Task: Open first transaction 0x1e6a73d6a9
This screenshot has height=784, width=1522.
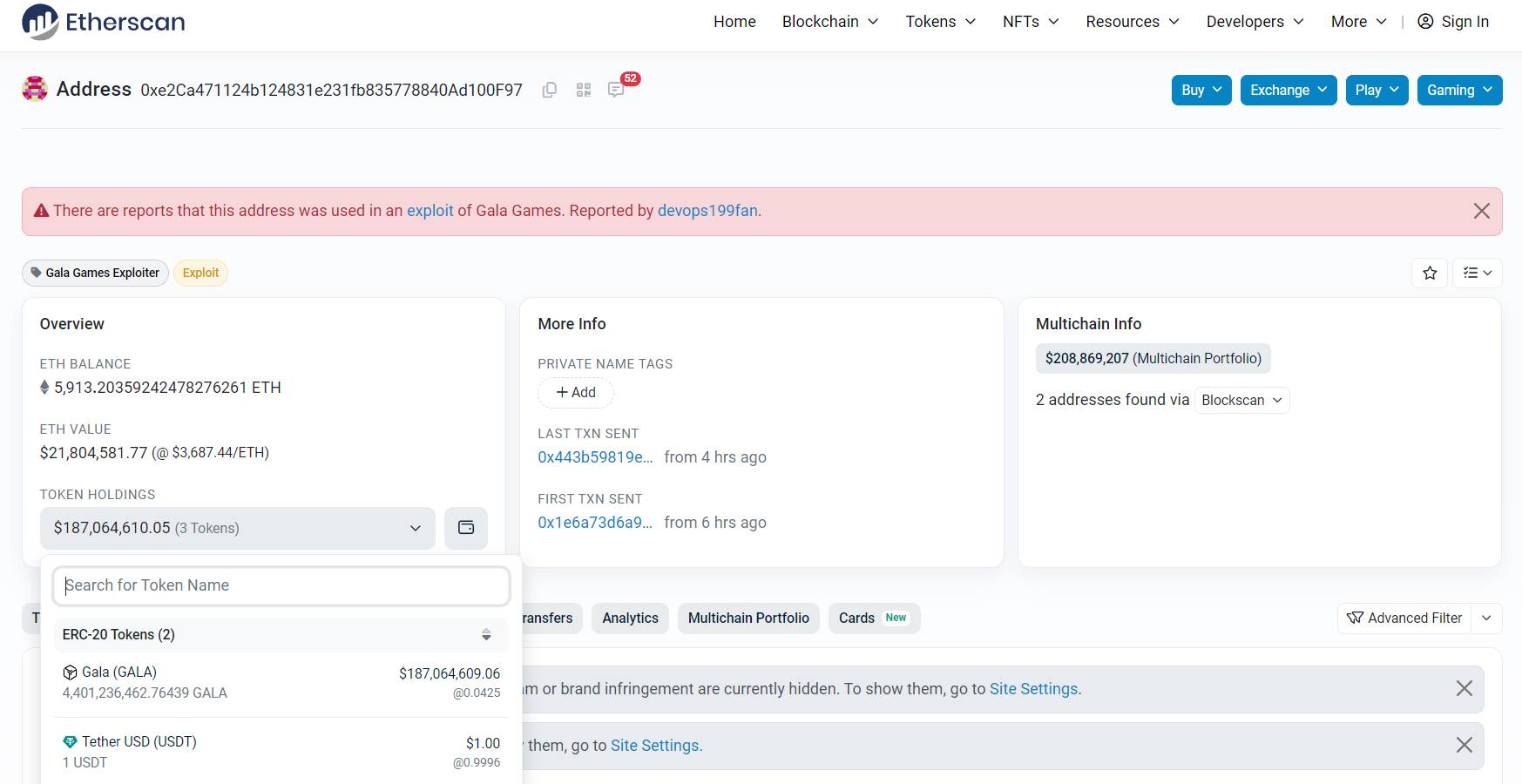Action: click(595, 523)
